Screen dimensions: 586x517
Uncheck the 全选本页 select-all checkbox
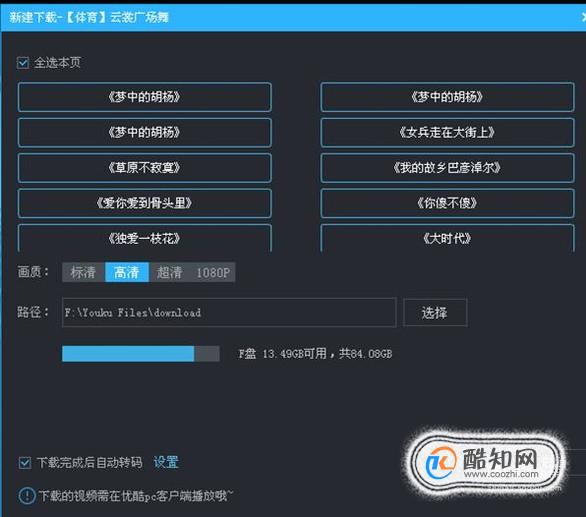click(x=23, y=62)
